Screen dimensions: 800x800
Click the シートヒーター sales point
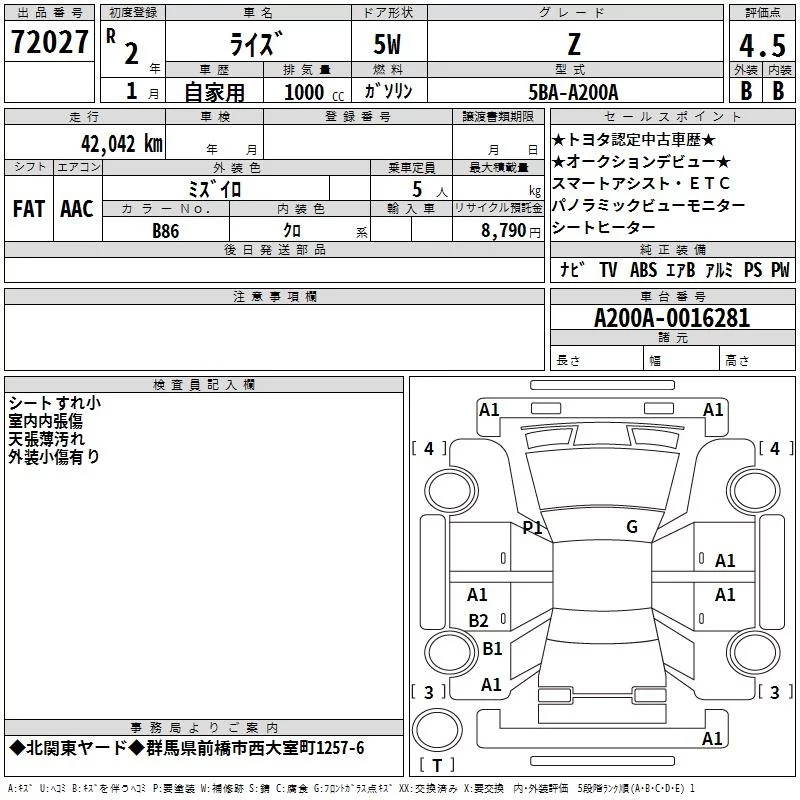click(x=604, y=228)
